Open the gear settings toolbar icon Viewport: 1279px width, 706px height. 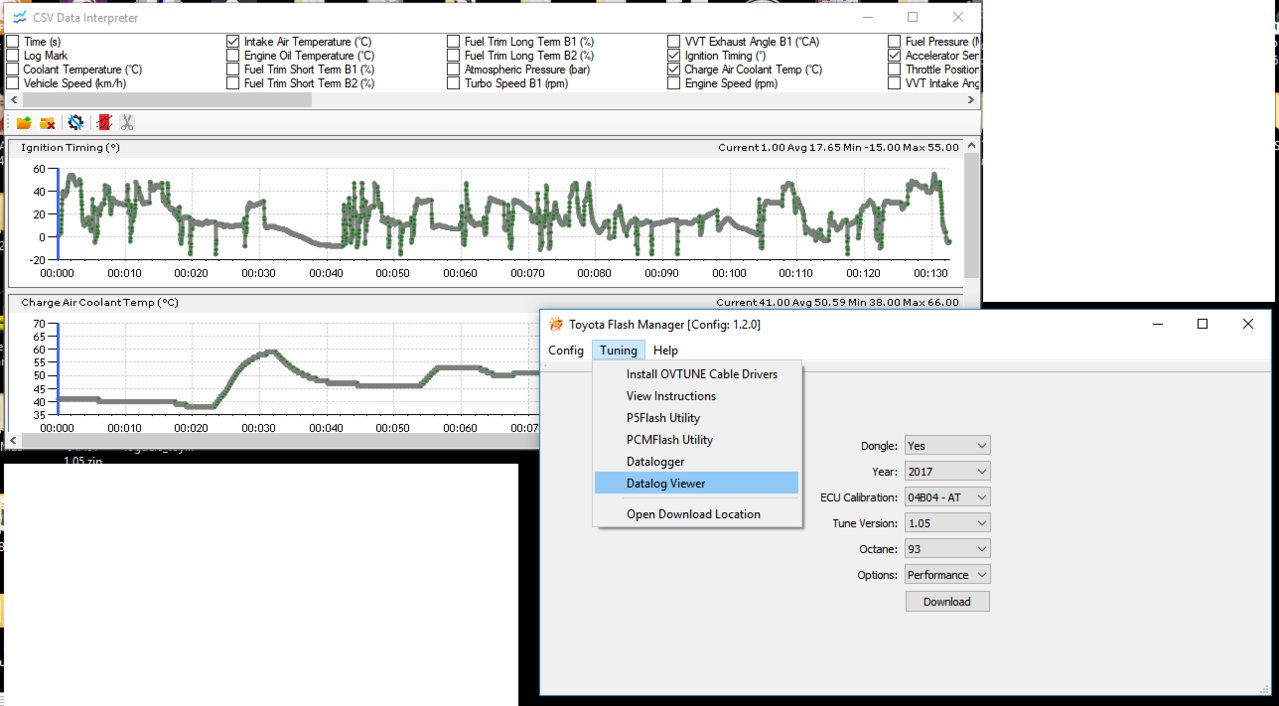coord(75,123)
